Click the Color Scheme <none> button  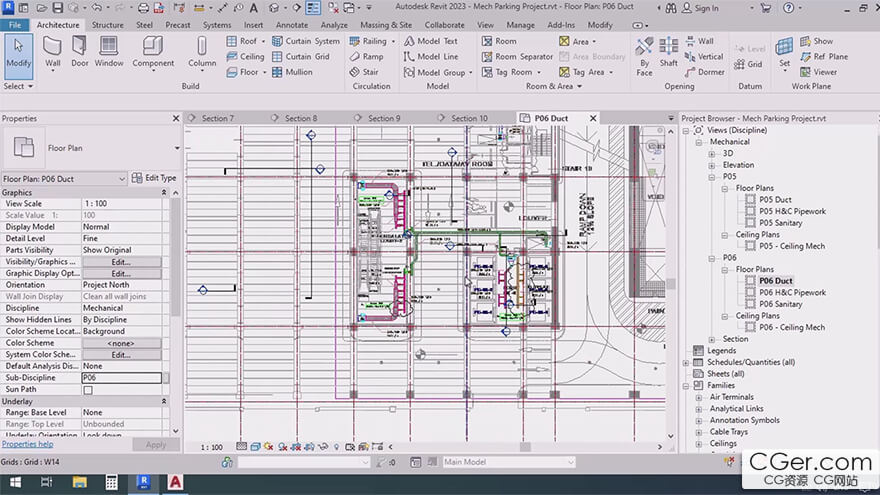click(x=122, y=343)
